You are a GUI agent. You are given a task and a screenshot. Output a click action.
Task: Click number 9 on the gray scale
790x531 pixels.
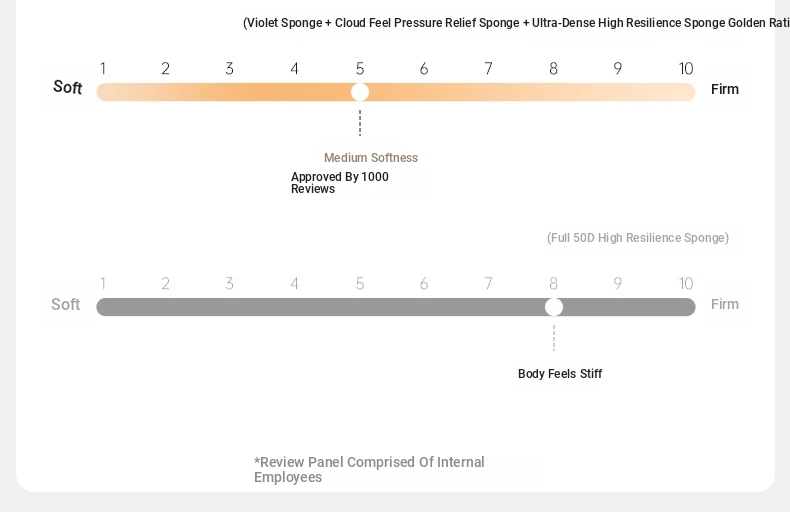[618, 284]
